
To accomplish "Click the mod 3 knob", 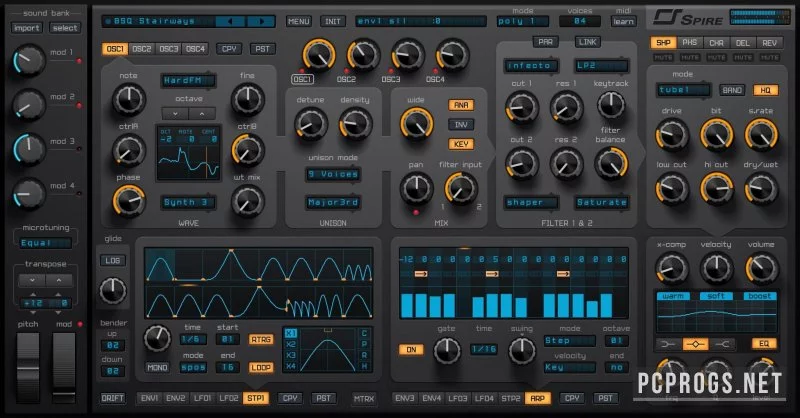I will coord(29,149).
